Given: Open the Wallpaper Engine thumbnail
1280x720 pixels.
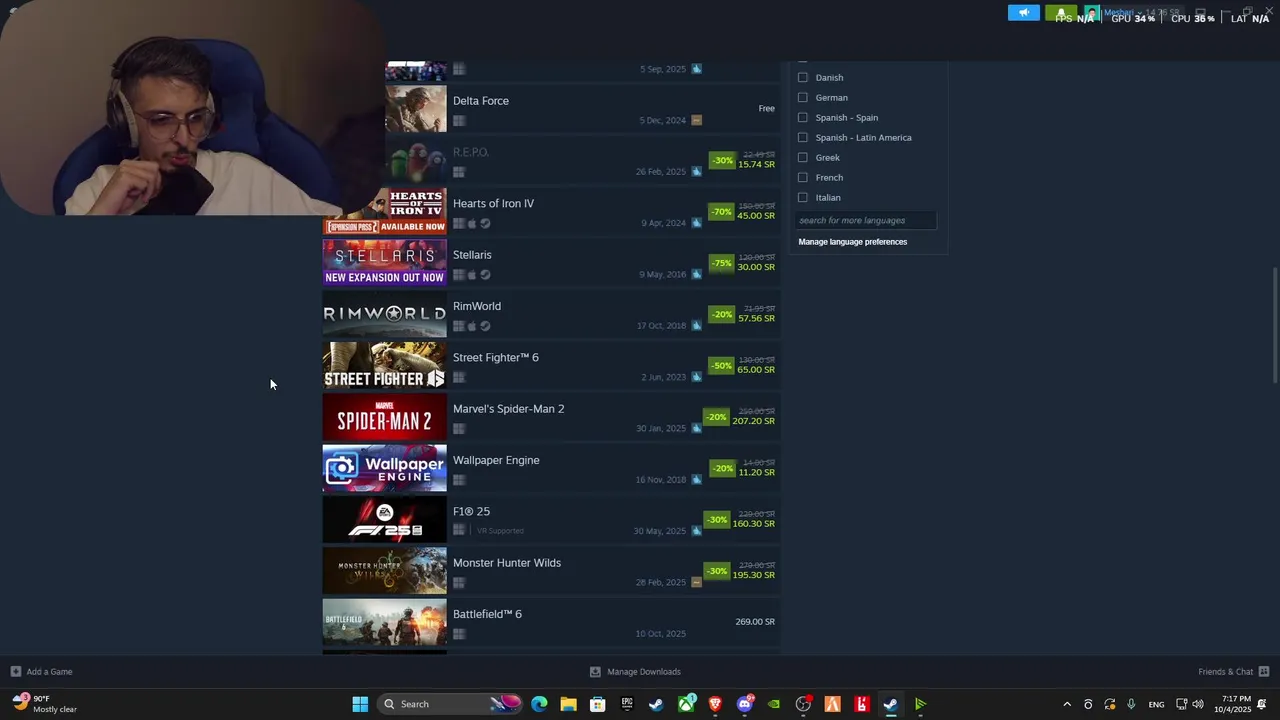Looking at the screenshot, I should (385, 468).
